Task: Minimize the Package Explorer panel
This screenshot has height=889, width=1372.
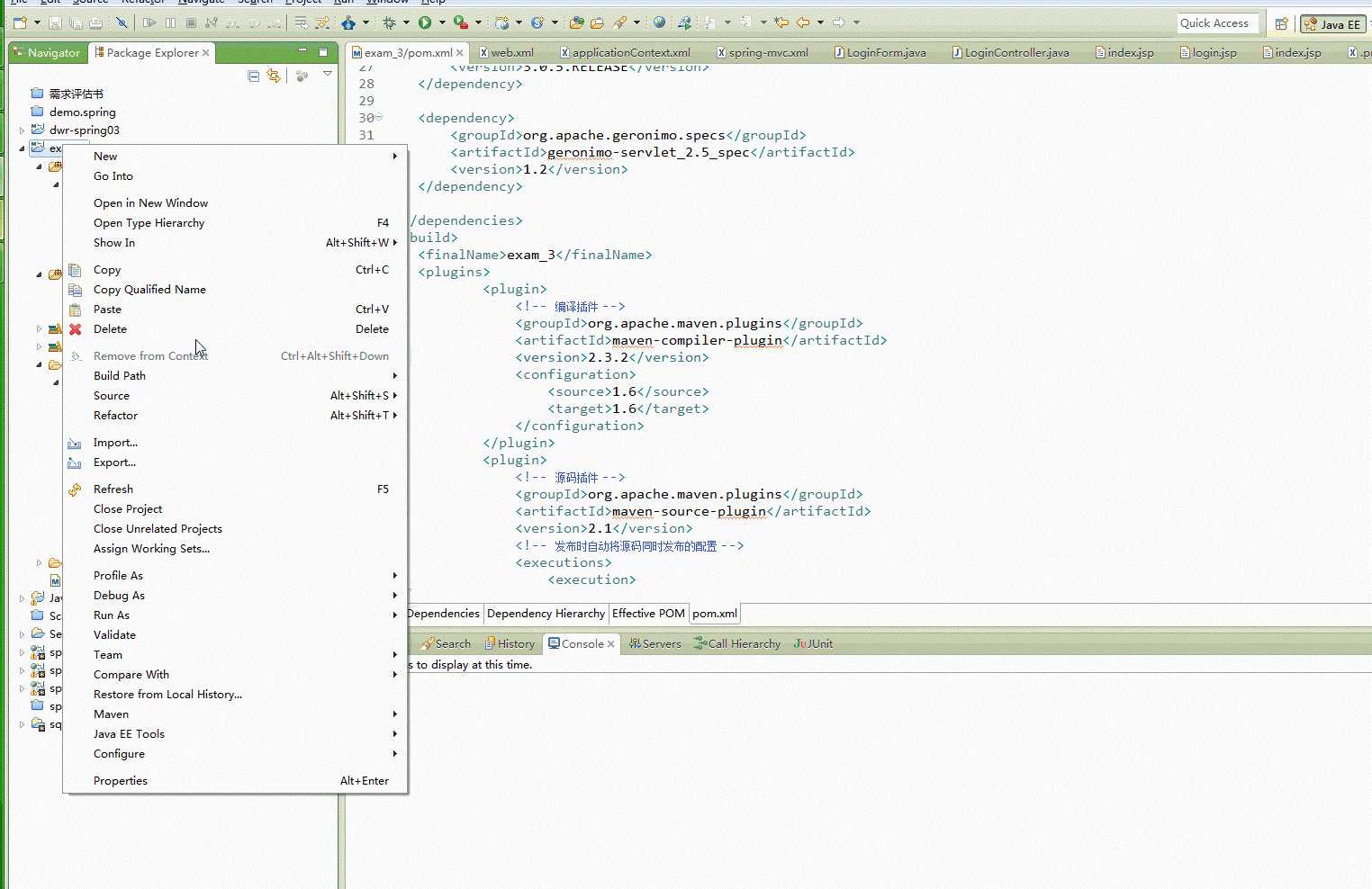Action: [x=302, y=51]
